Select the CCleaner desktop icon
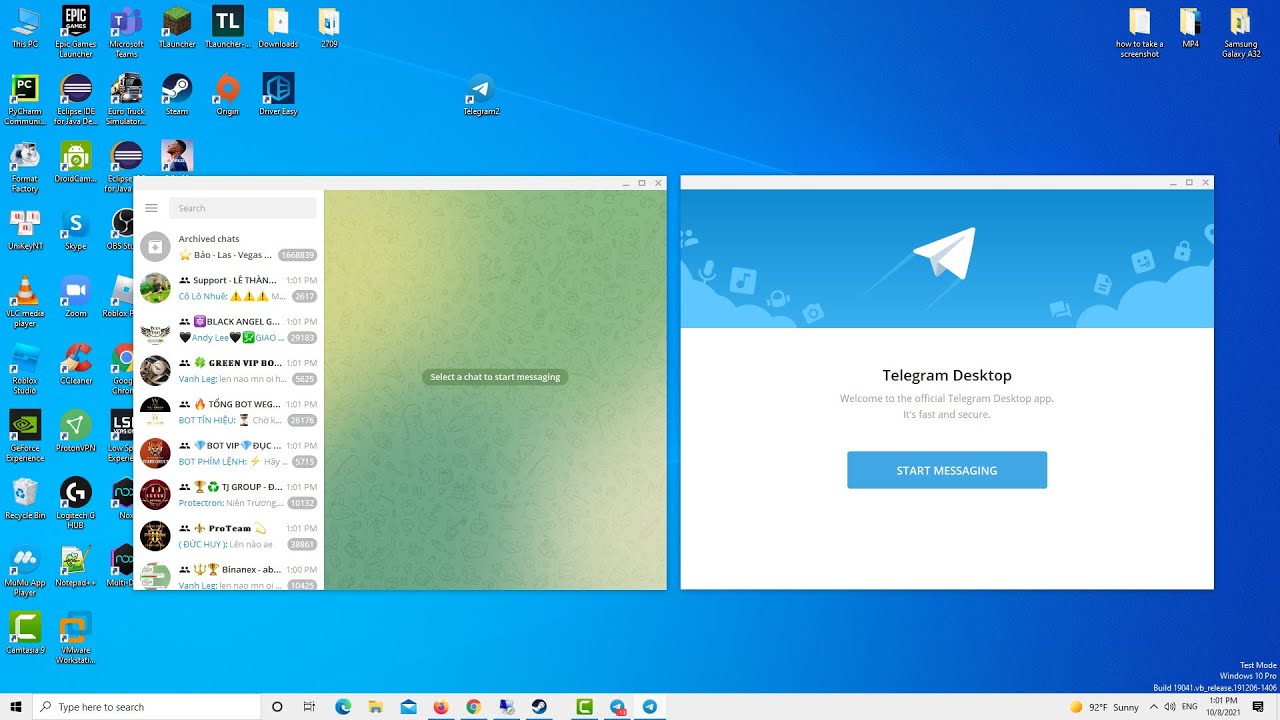The width and height of the screenshot is (1280, 720). pyautogui.click(x=76, y=364)
